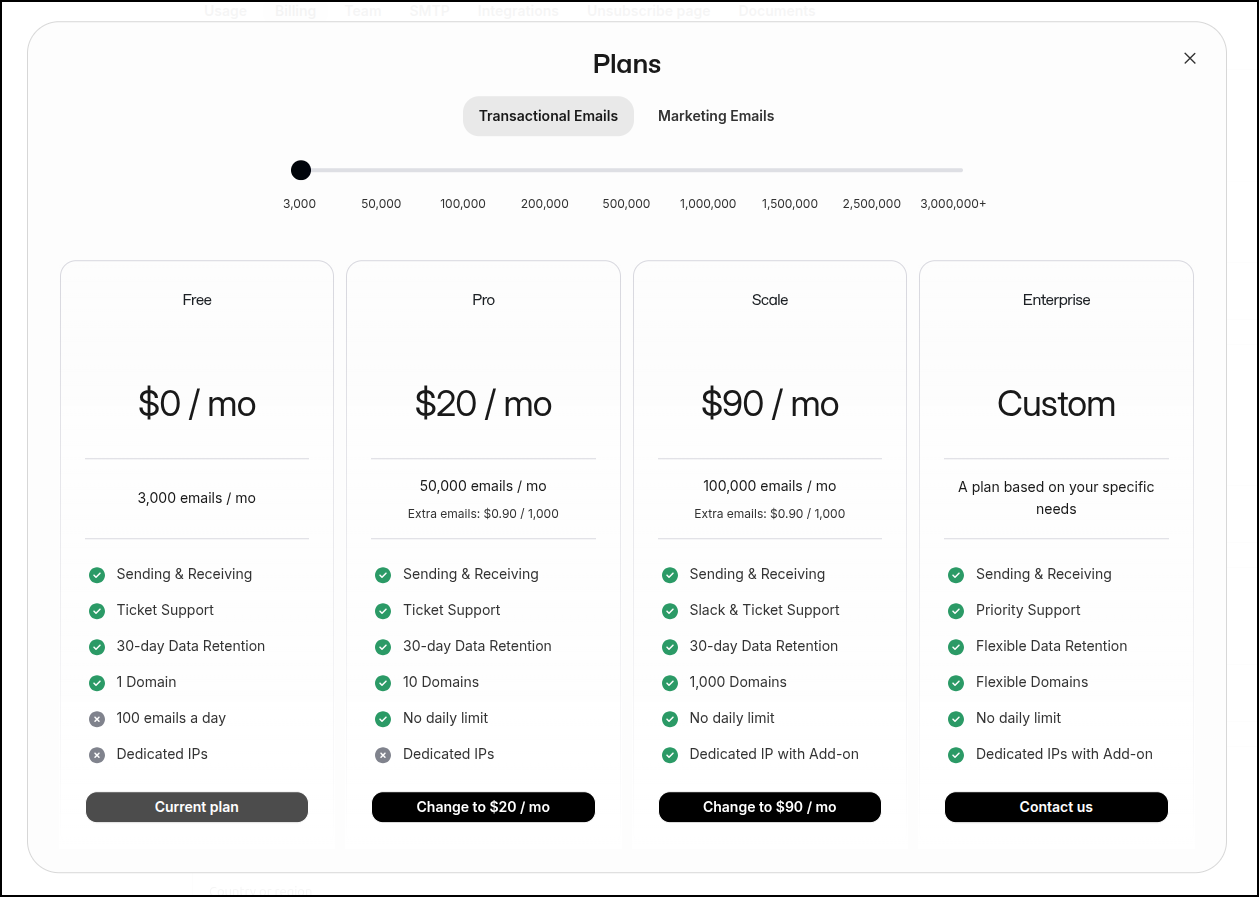
Task: Click green check next to Priority Support
Action: point(956,611)
